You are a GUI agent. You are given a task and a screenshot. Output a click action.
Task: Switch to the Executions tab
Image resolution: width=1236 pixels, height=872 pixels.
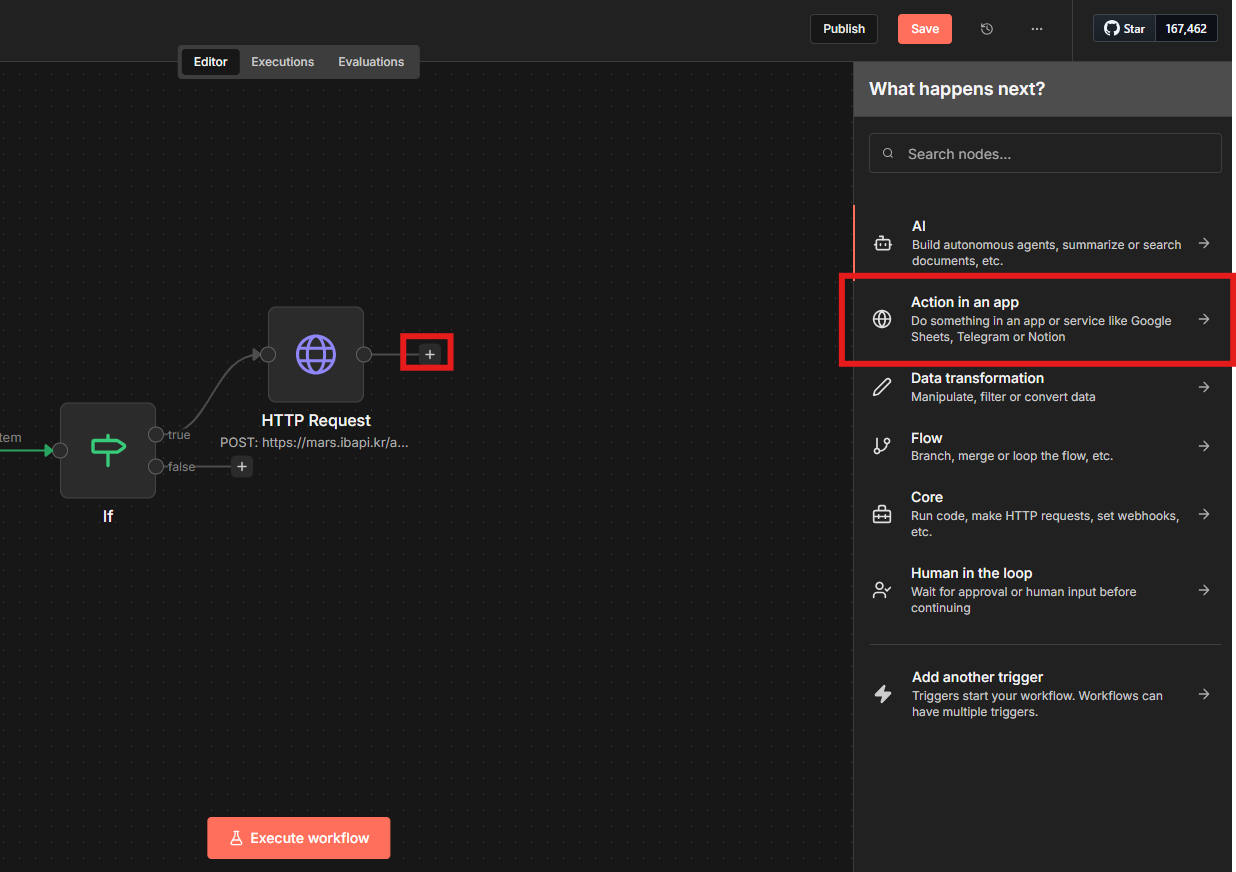pyautogui.click(x=282, y=62)
